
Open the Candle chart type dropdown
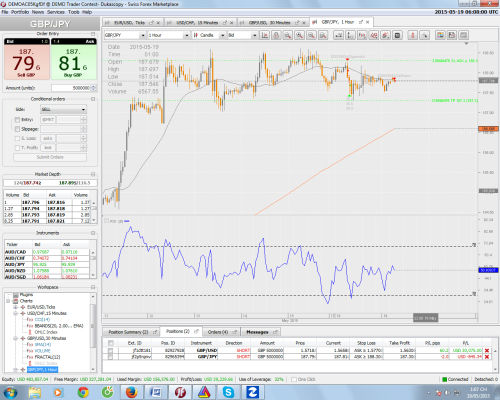pyautogui.click(x=209, y=35)
